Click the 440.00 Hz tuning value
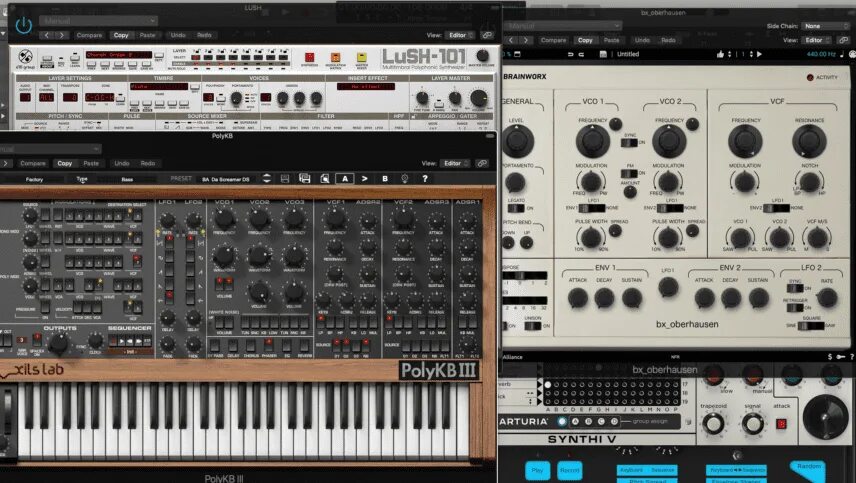 click(821, 54)
